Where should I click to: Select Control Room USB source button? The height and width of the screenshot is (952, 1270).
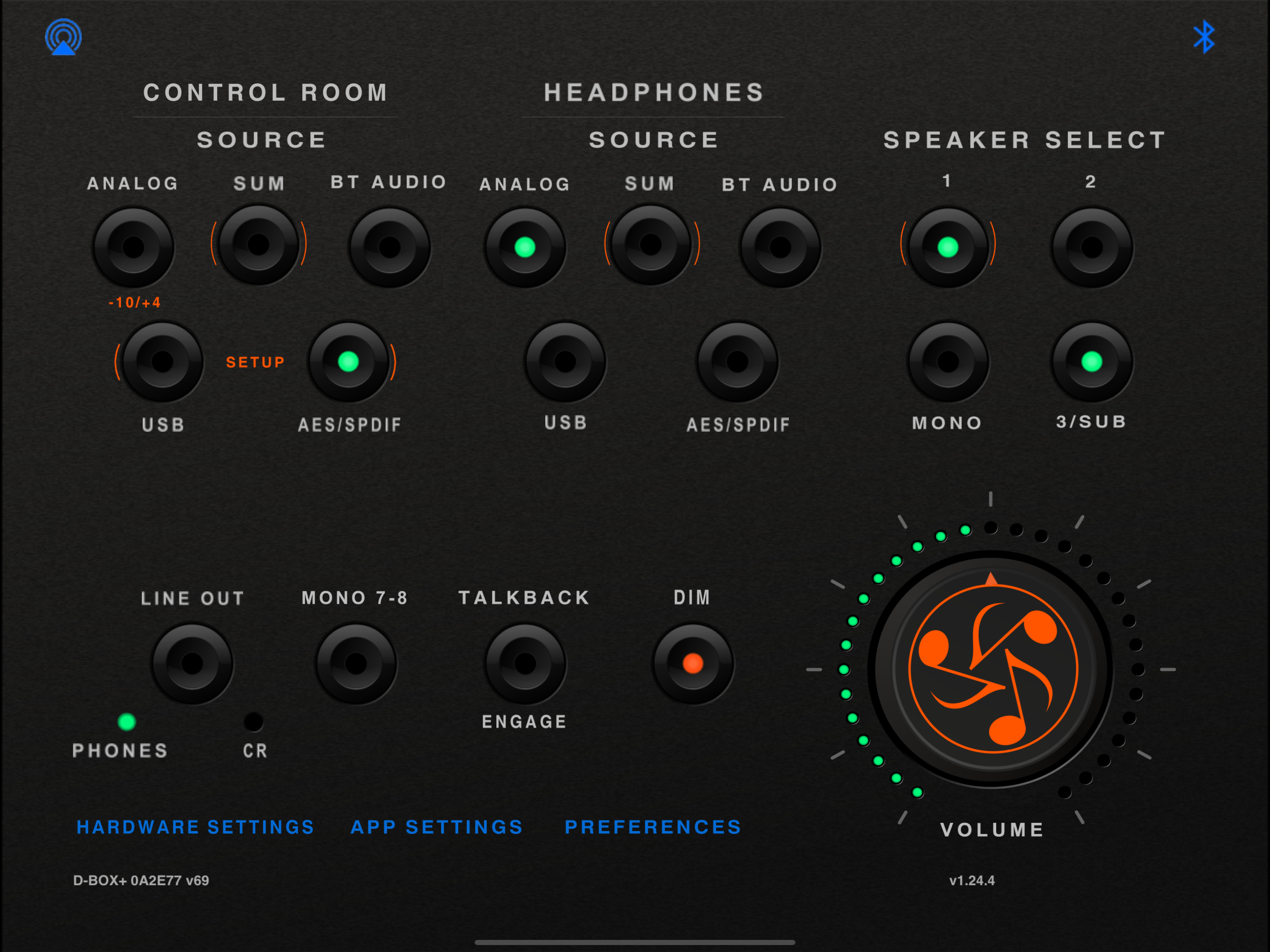pos(163,362)
